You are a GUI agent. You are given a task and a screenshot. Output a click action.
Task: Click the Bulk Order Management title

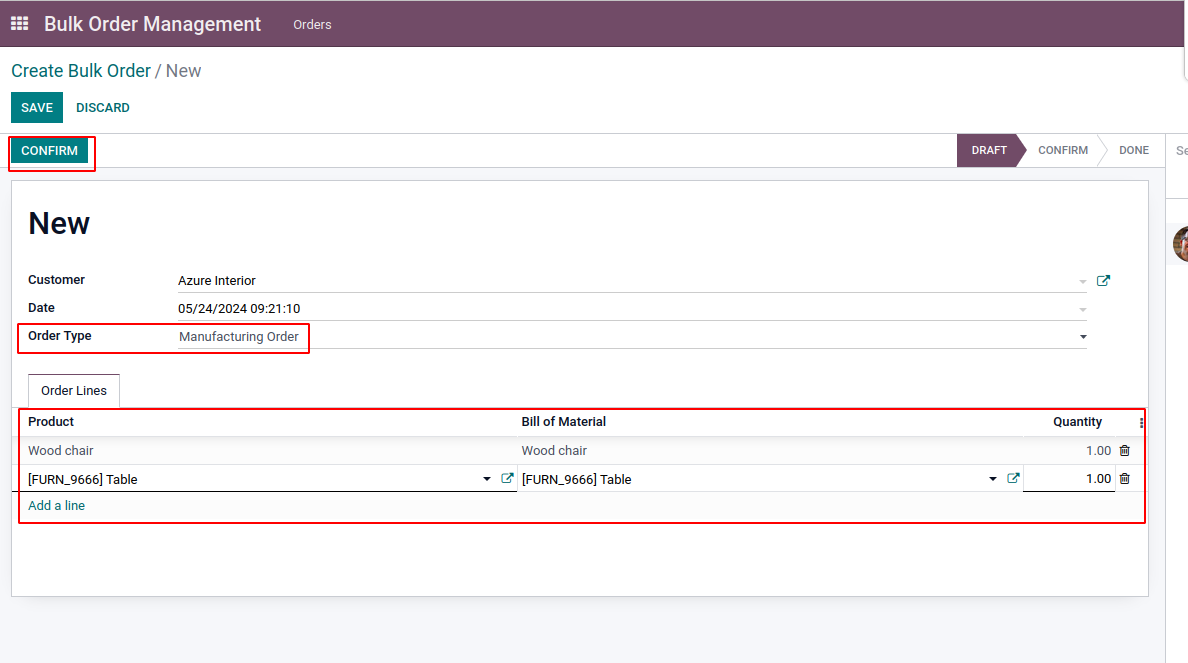click(152, 24)
